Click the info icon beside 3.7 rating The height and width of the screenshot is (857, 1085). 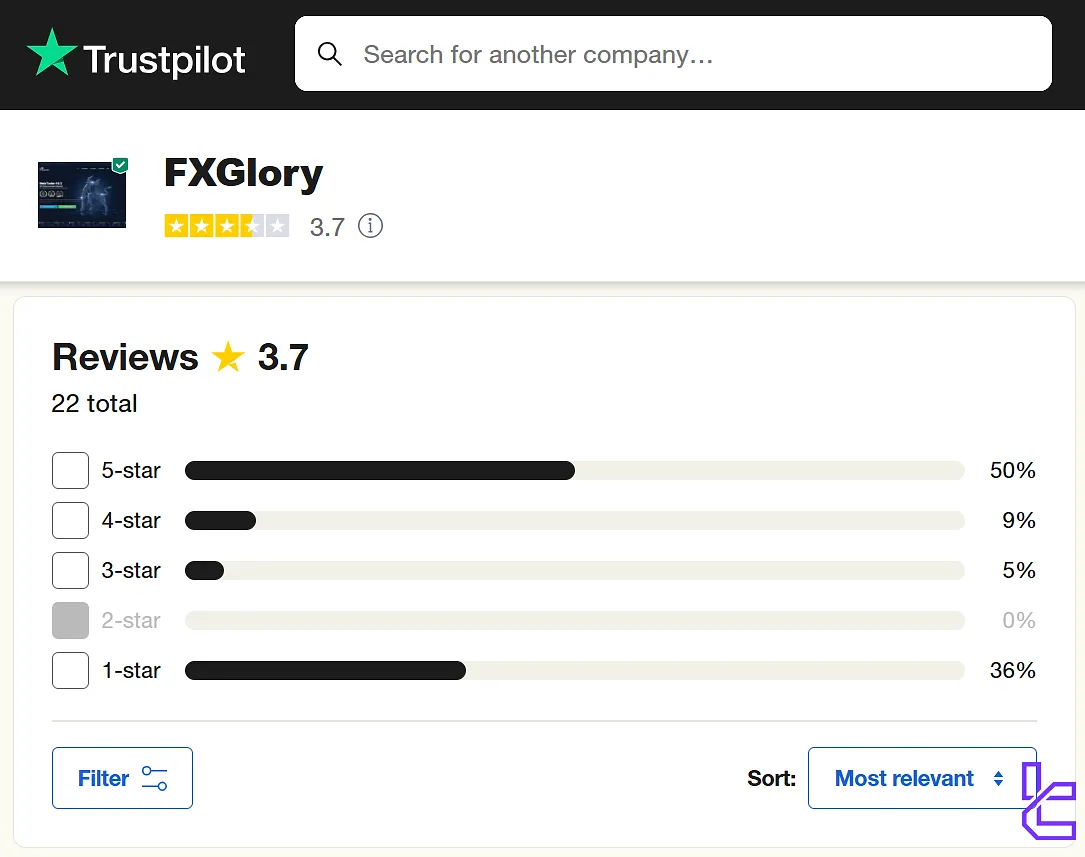370,226
